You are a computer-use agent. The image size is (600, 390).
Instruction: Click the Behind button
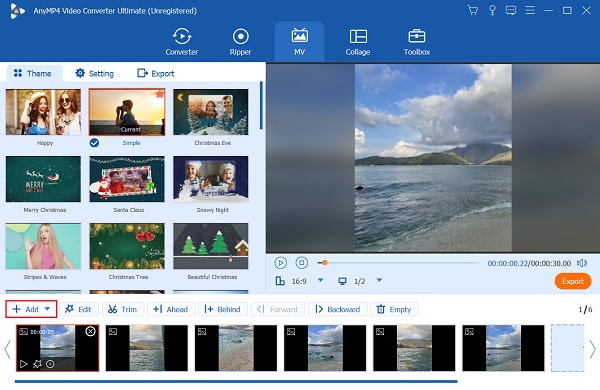coord(223,309)
